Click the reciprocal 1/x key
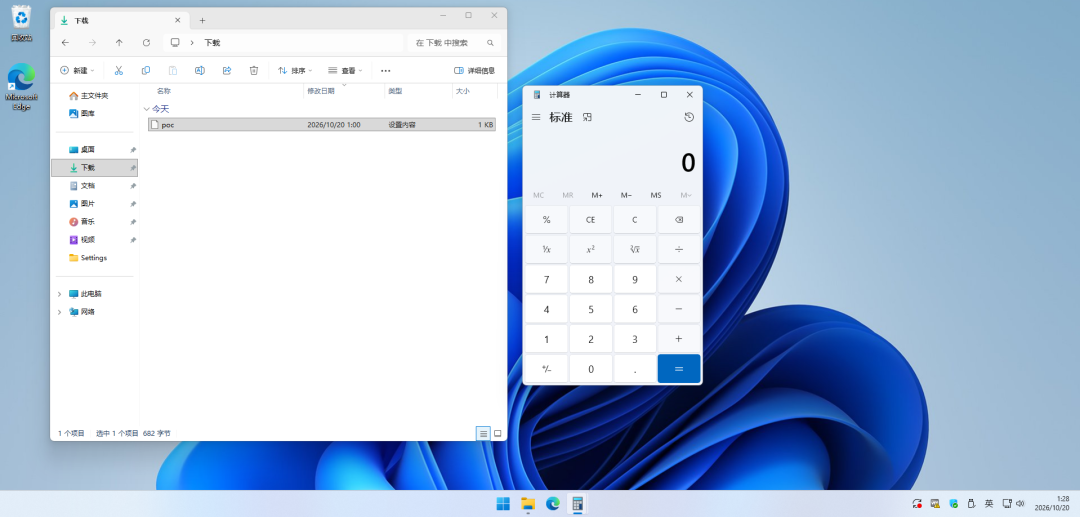The height and width of the screenshot is (517, 1080). tap(547, 249)
